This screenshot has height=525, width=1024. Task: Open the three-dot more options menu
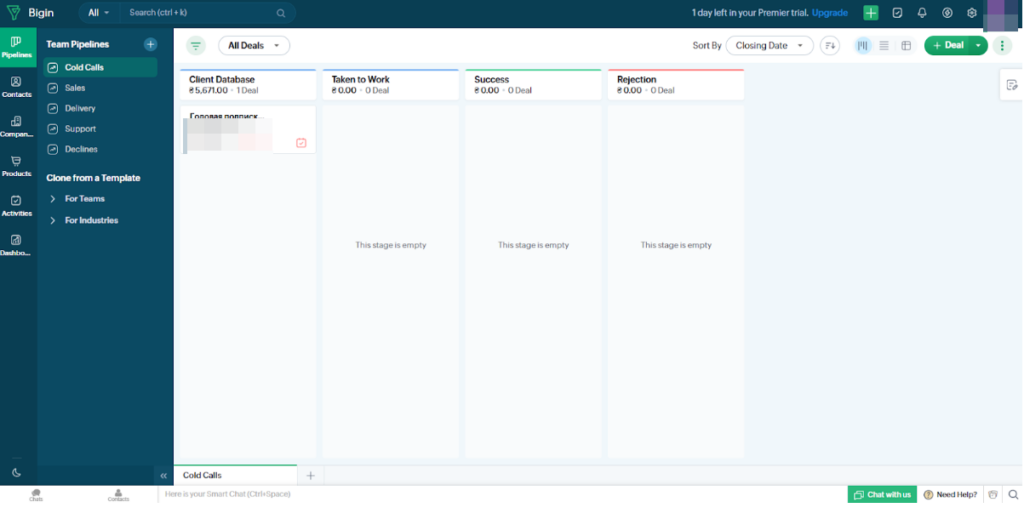pos(1002,45)
